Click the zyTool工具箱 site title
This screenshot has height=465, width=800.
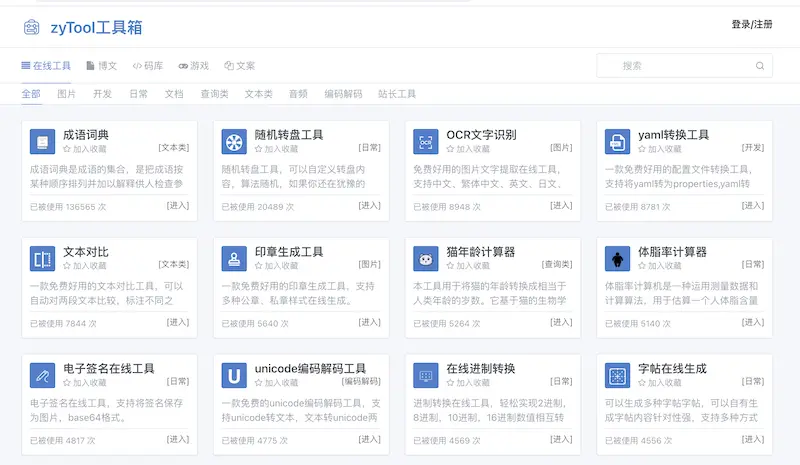tap(96, 28)
